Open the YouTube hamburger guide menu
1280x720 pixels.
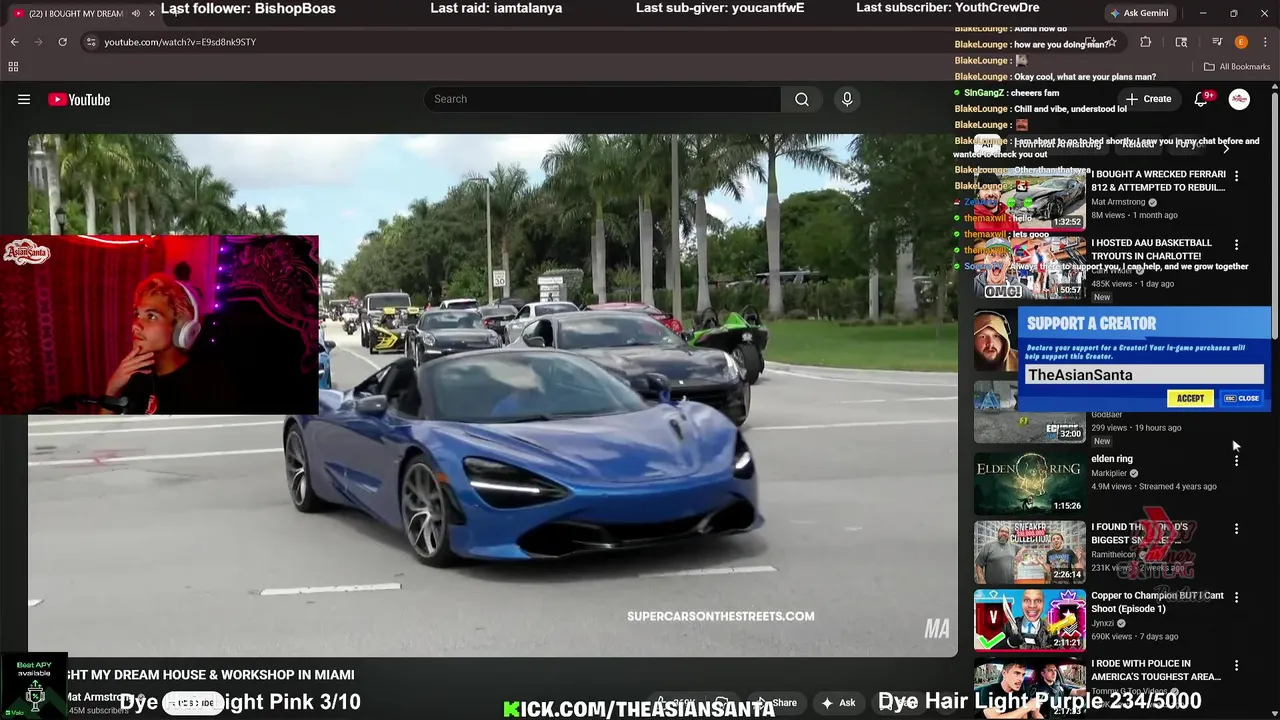click(x=24, y=99)
